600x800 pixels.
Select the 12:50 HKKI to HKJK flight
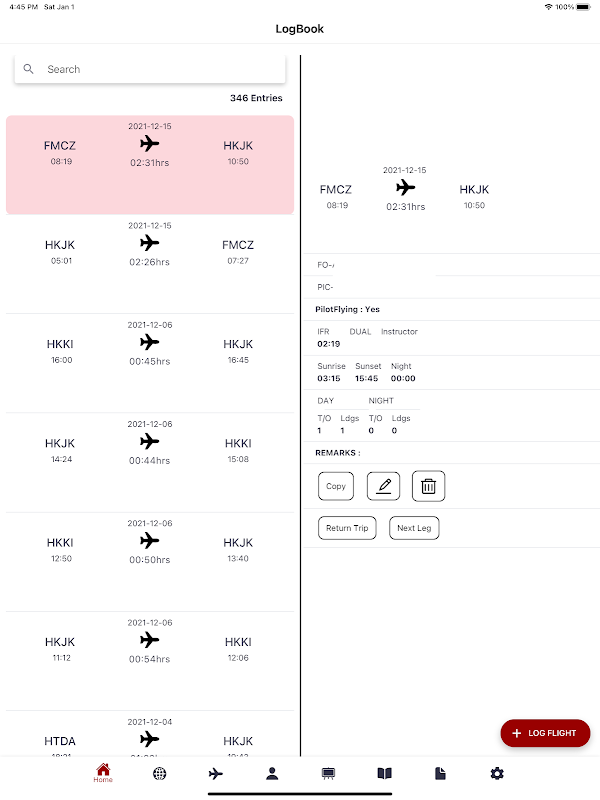point(150,561)
